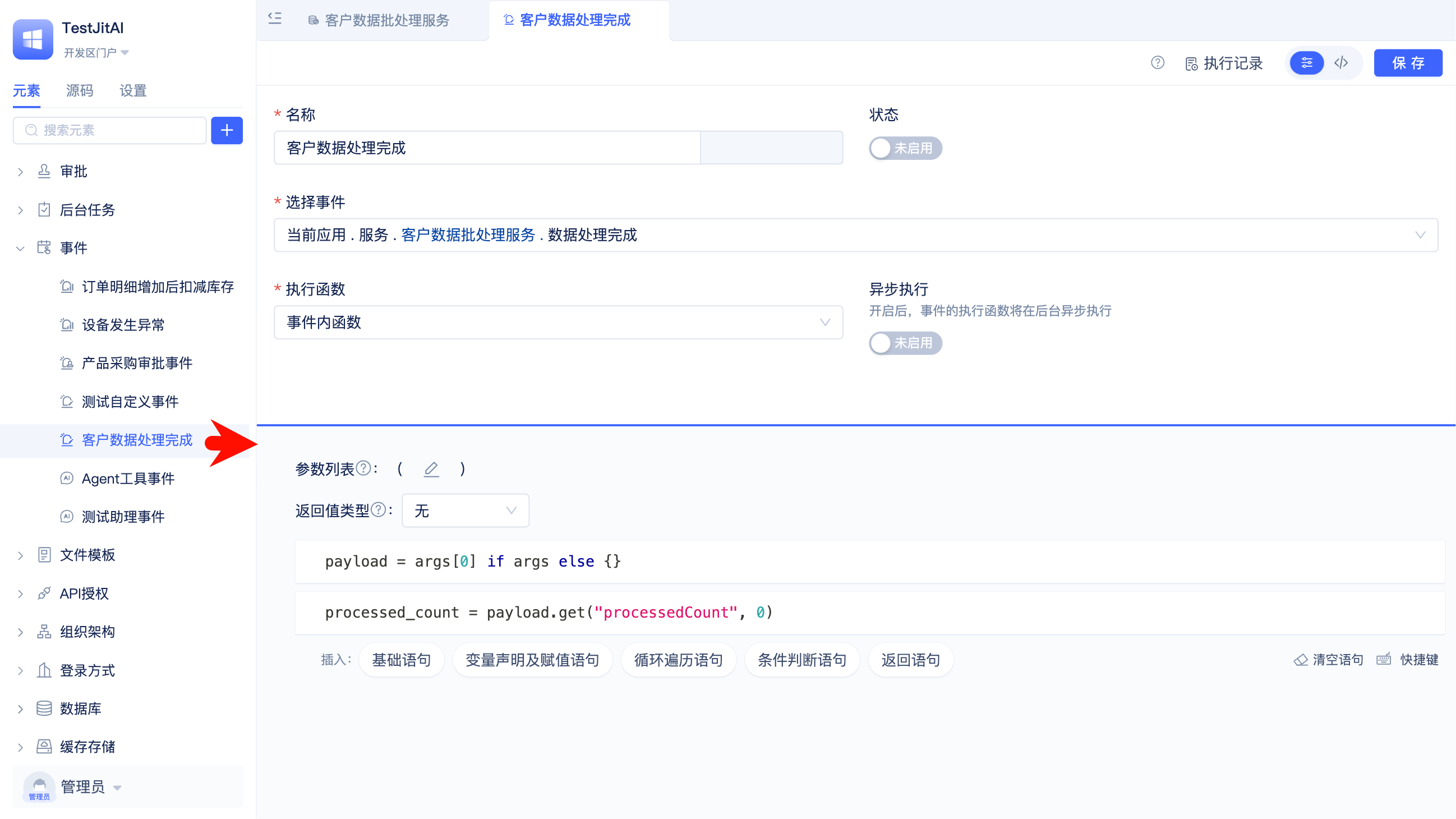This screenshot has height=819, width=1456.
Task: Click the icon beside 产品采购审批事件
Action: pyautogui.click(x=67, y=363)
